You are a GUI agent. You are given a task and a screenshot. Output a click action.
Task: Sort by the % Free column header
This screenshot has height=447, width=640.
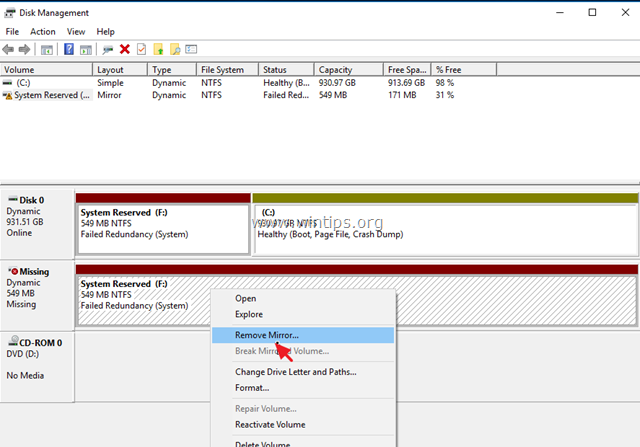(464, 70)
